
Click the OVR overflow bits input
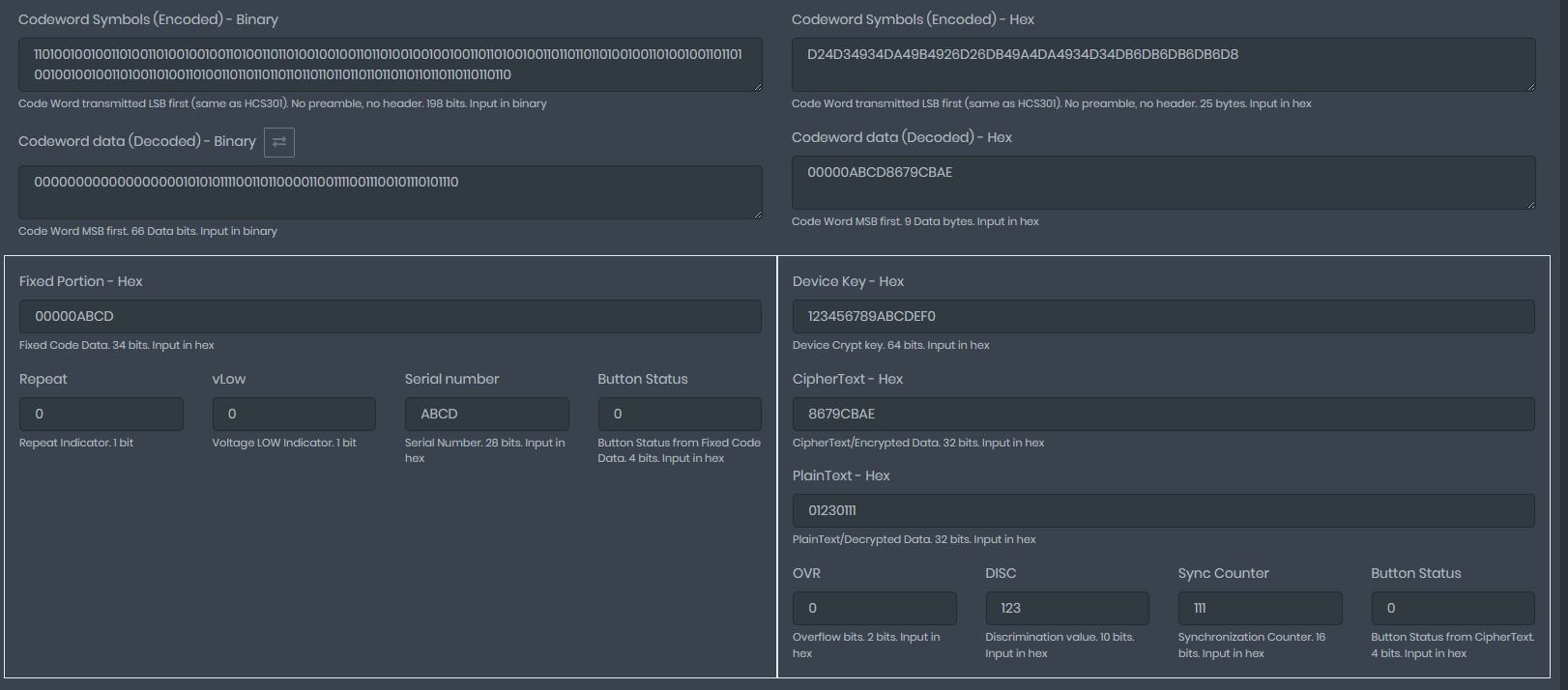point(874,608)
